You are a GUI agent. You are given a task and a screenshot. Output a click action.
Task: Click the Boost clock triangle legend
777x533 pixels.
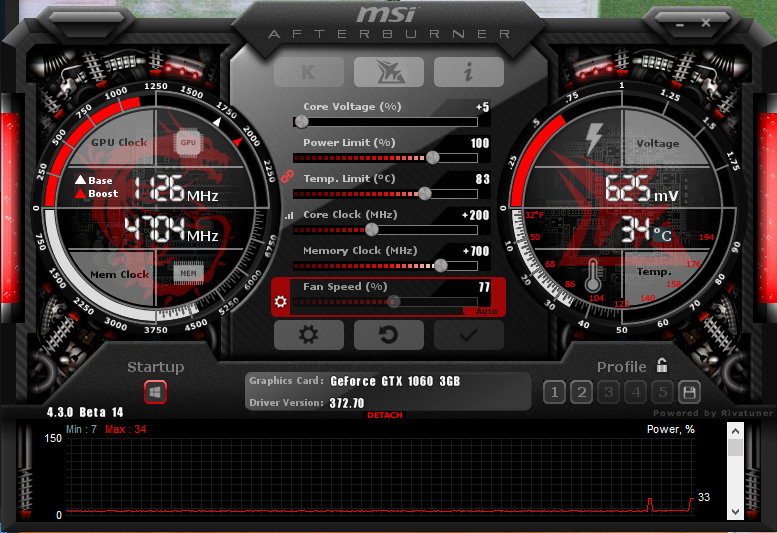coord(97,194)
